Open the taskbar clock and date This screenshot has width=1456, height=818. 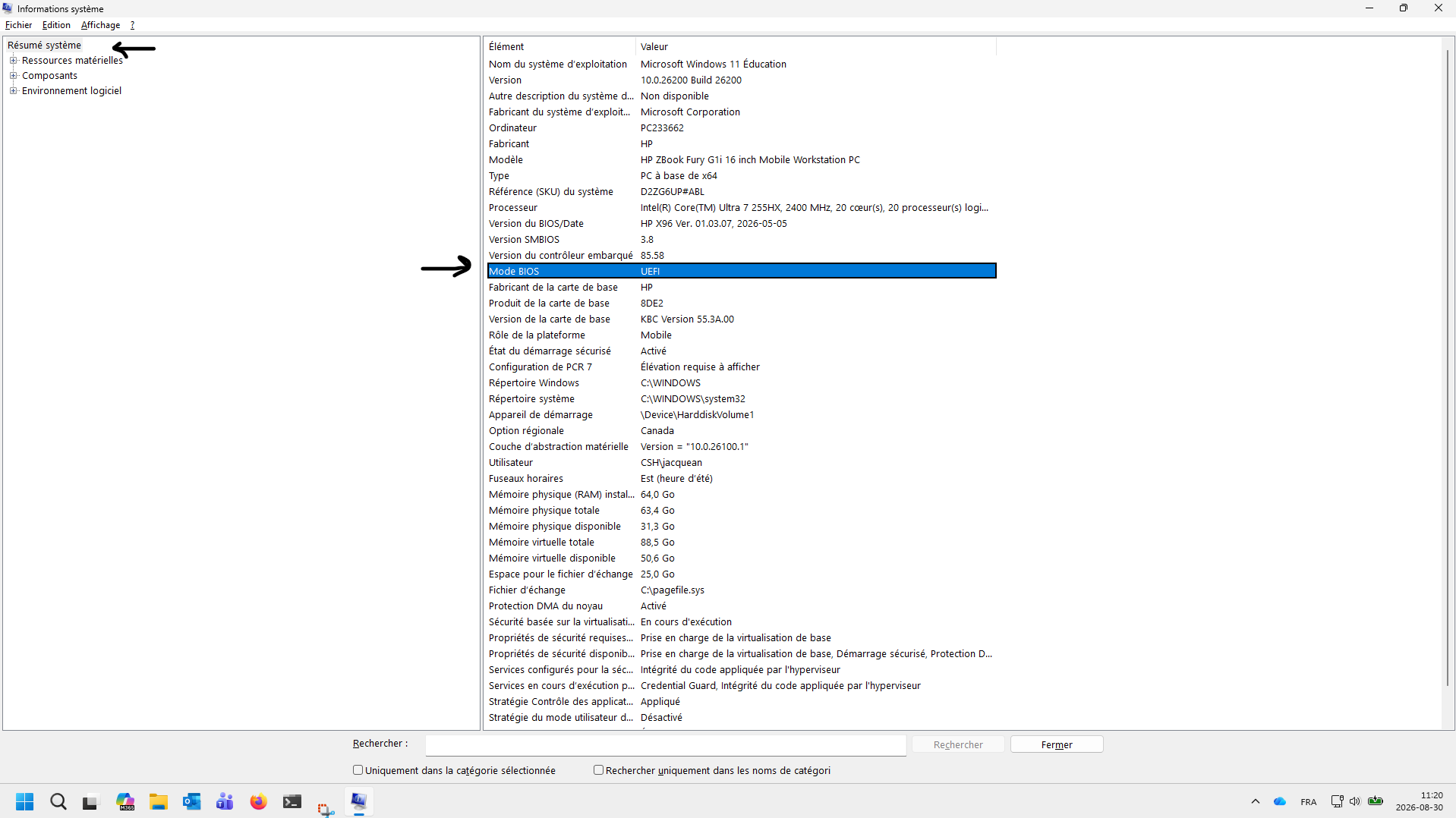tap(1419, 801)
